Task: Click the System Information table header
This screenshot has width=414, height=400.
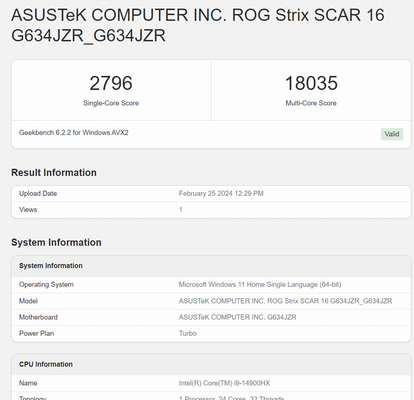Action: [x=51, y=266]
